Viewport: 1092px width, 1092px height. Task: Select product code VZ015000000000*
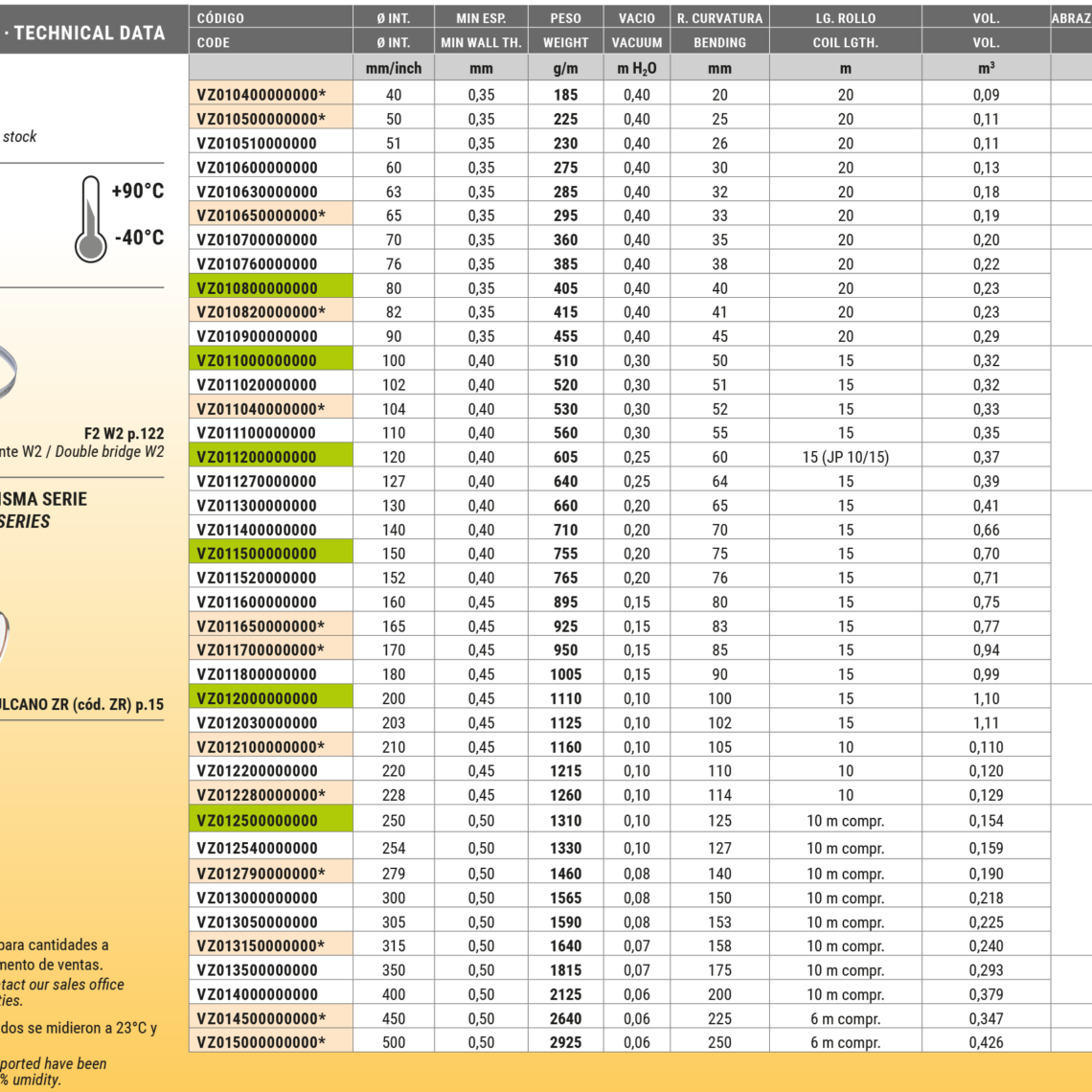tap(271, 1042)
